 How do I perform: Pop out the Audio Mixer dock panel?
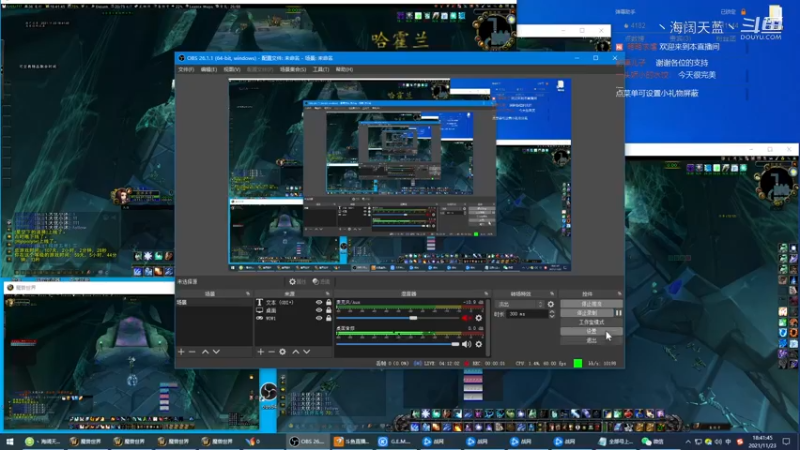coord(486,294)
